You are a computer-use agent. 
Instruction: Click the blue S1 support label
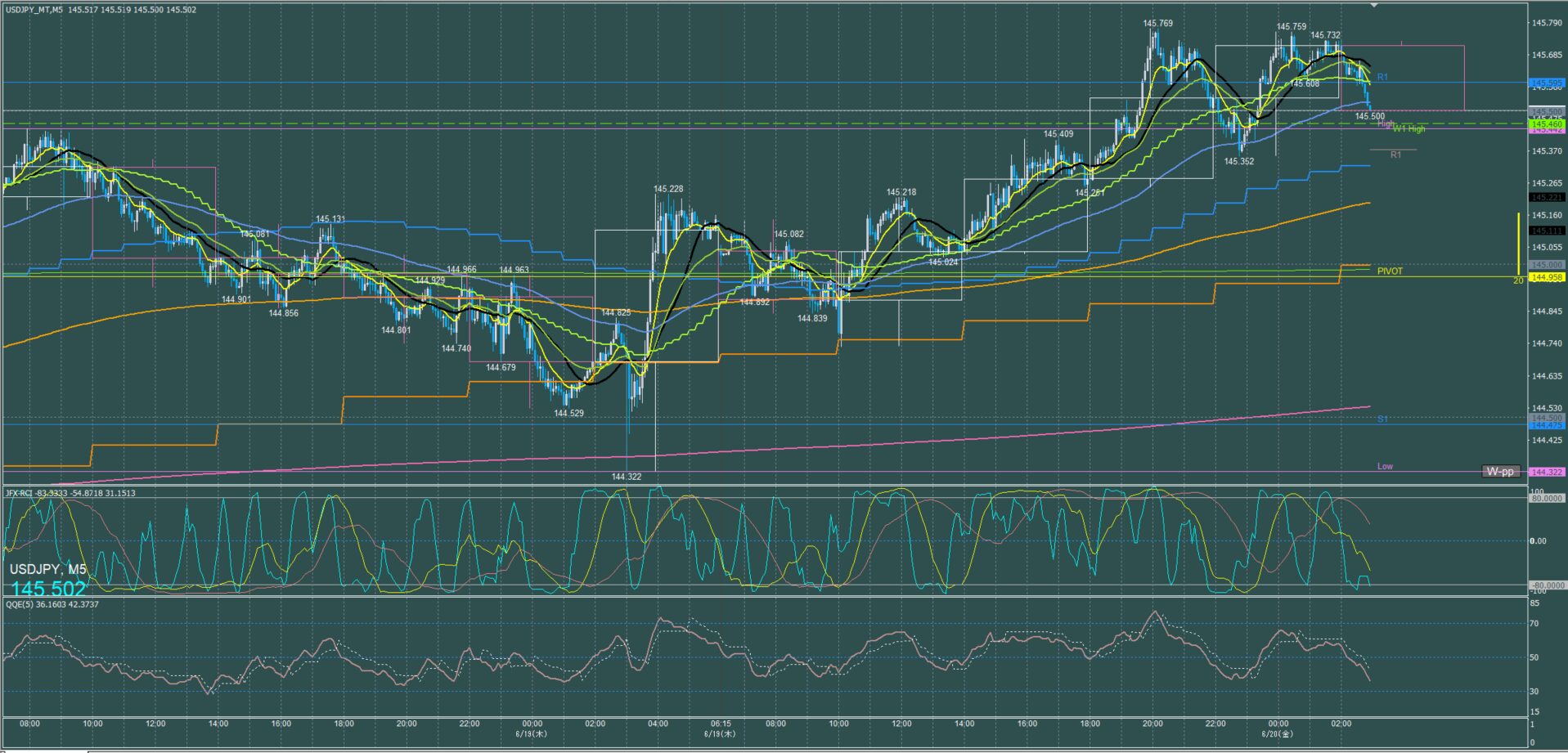click(x=1382, y=419)
